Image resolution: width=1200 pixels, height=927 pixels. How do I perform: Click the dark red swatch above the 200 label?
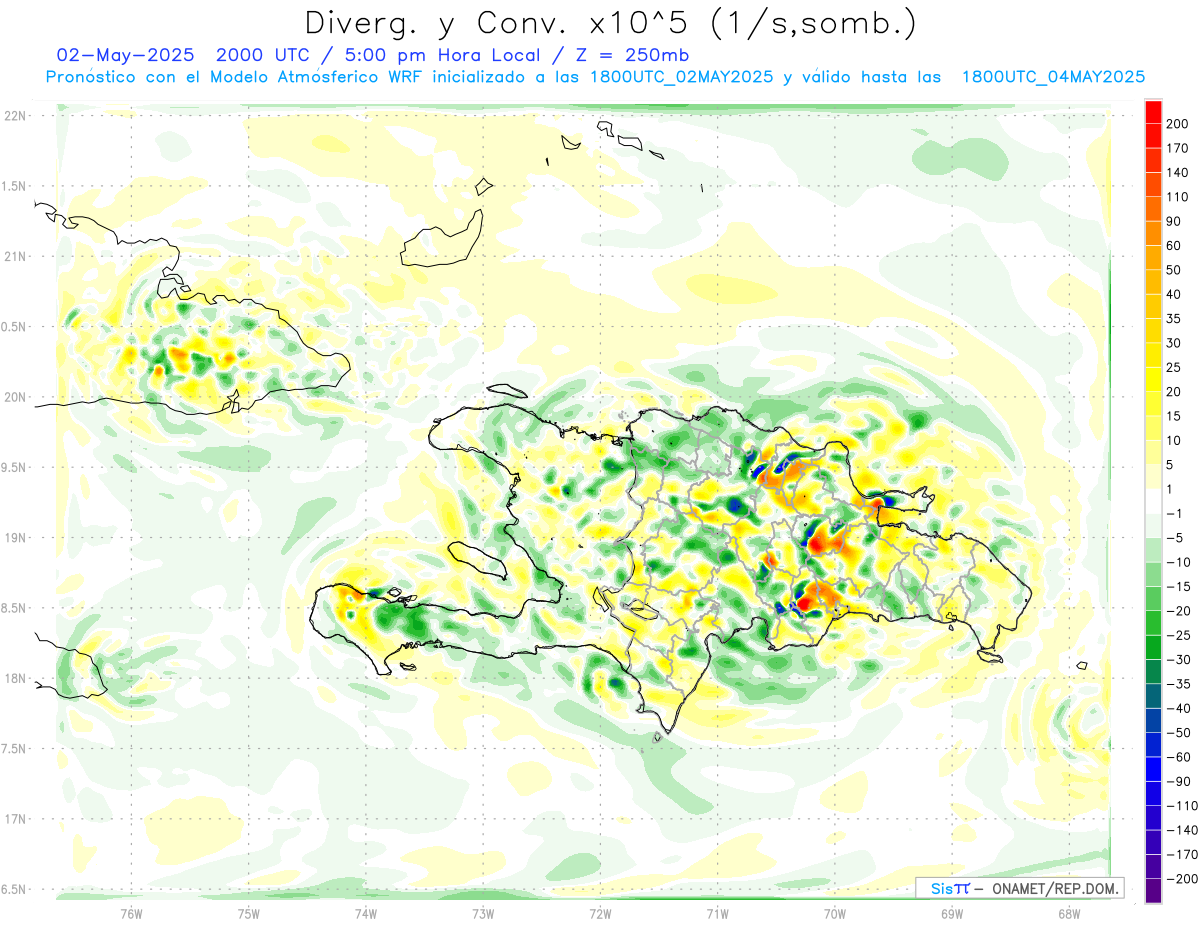point(1153,112)
